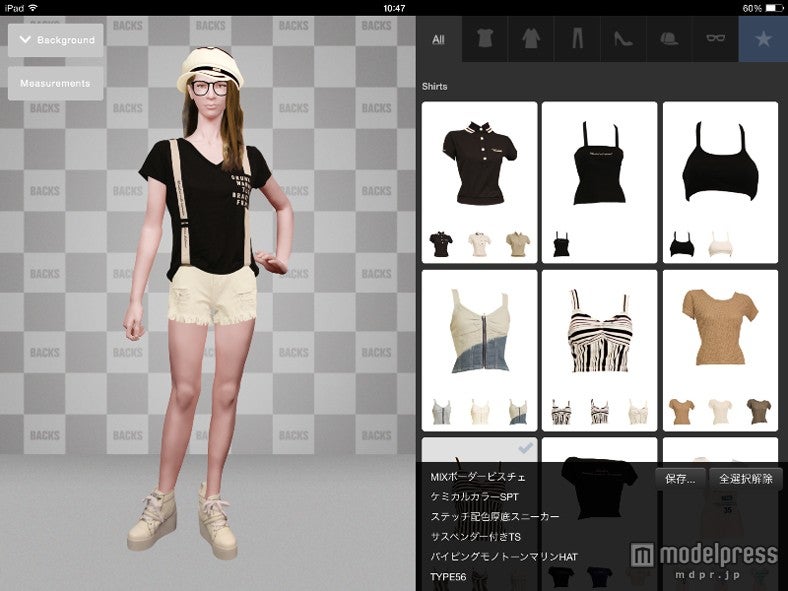Toggle the checkmark on the selected shirt tile

(525, 447)
